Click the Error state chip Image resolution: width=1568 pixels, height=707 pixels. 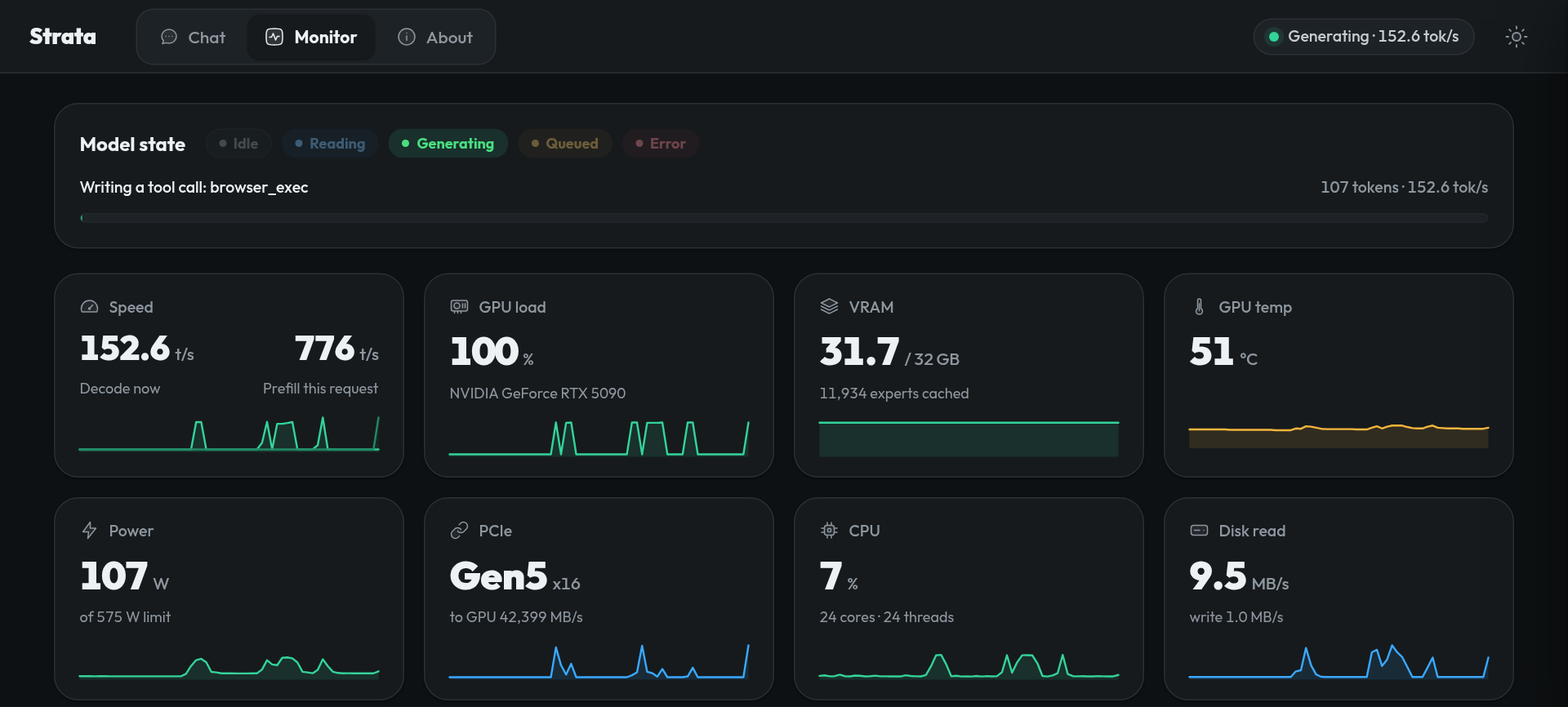pyautogui.click(x=661, y=144)
